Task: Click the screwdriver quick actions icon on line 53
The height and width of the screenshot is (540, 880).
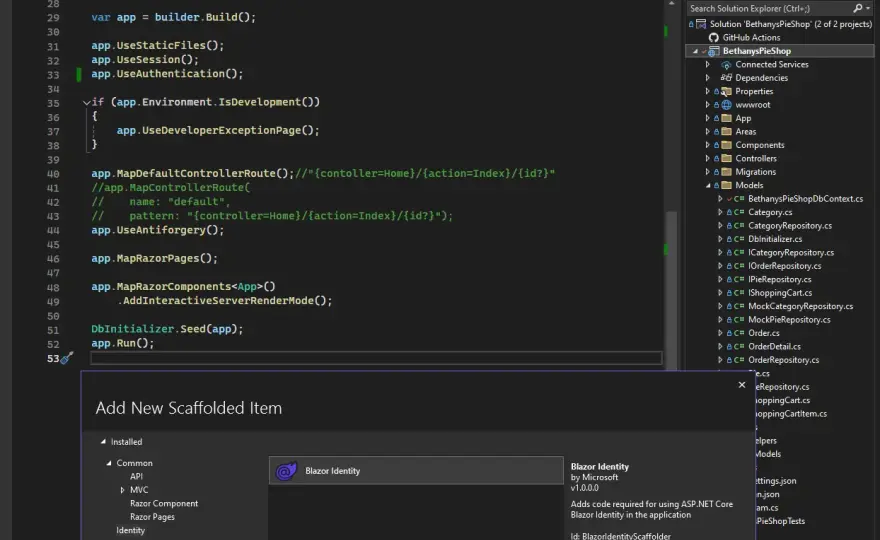Action: 67,358
